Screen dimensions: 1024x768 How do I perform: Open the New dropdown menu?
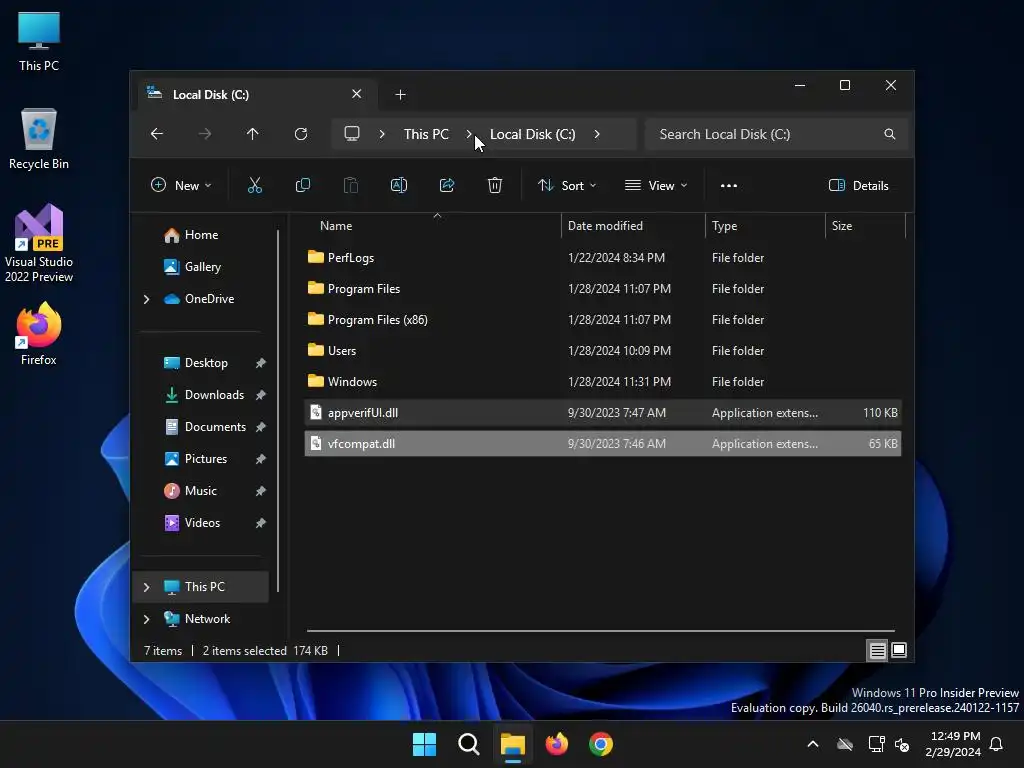tap(181, 185)
